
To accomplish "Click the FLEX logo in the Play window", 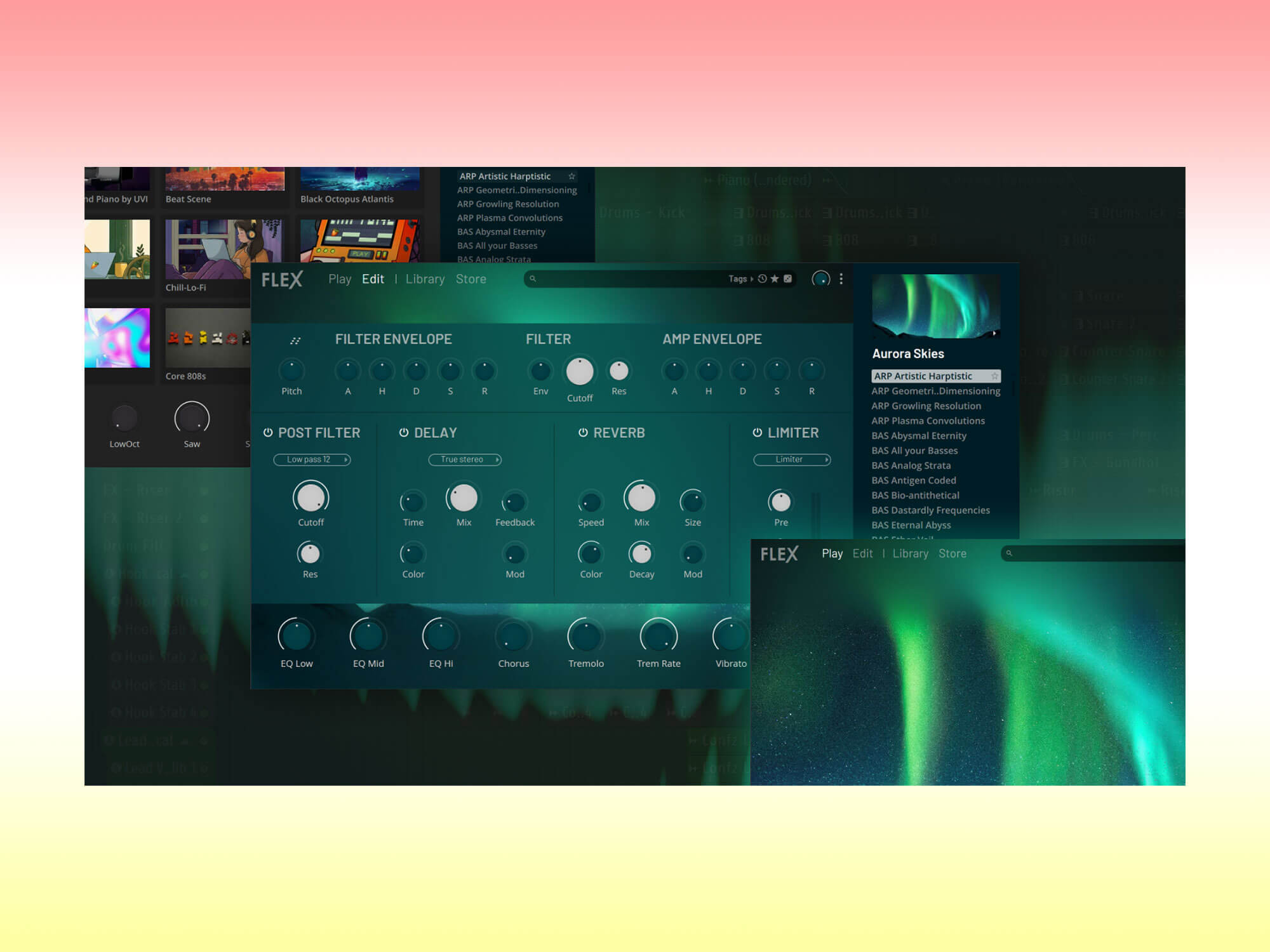I will click(779, 554).
